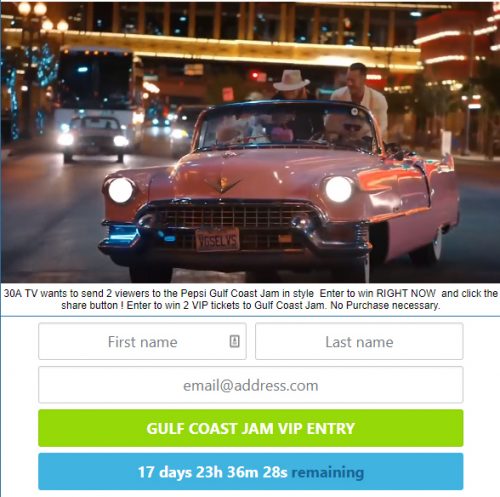Click the autofill contact icon in First name
This screenshot has width=500, height=497.
[x=235, y=341]
